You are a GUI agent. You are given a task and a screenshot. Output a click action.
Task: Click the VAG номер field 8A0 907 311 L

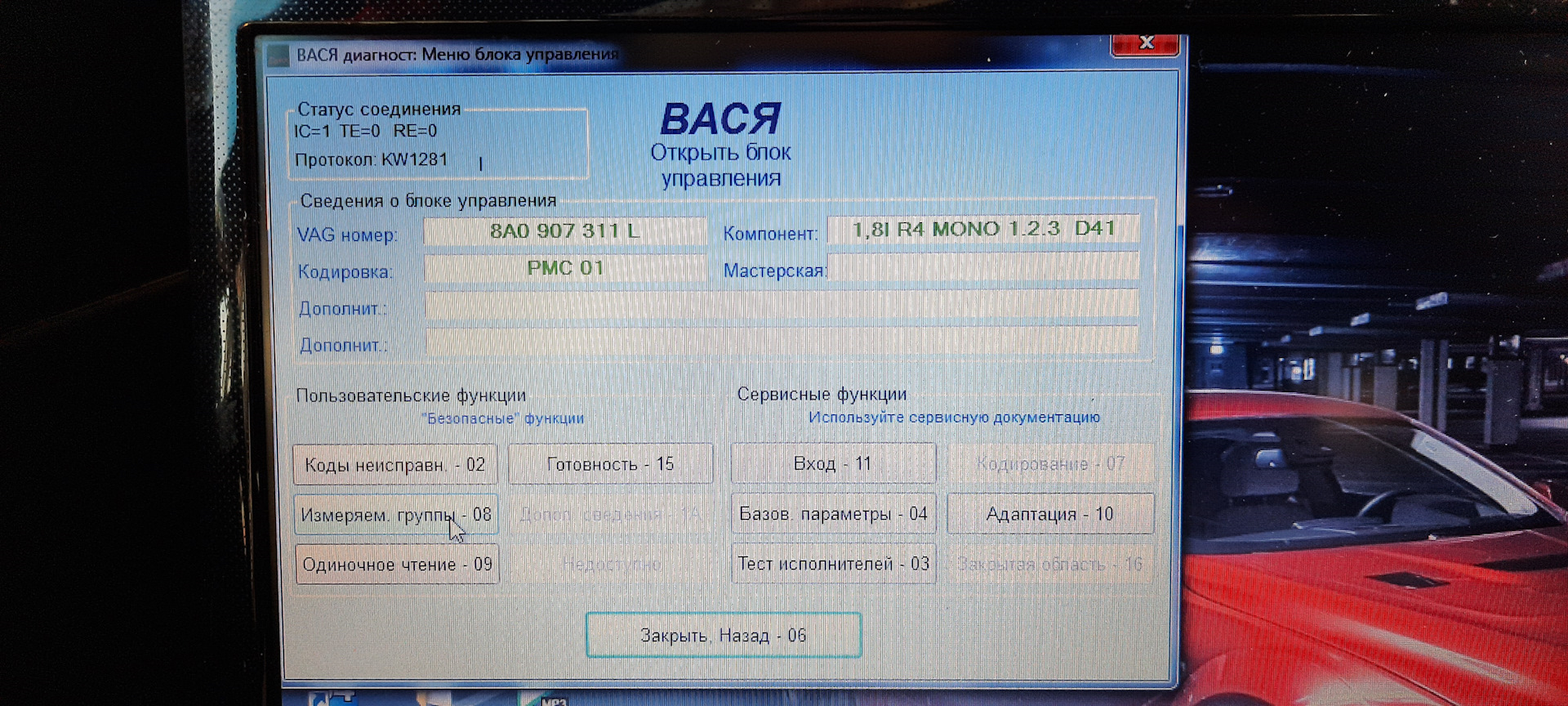click(x=565, y=231)
